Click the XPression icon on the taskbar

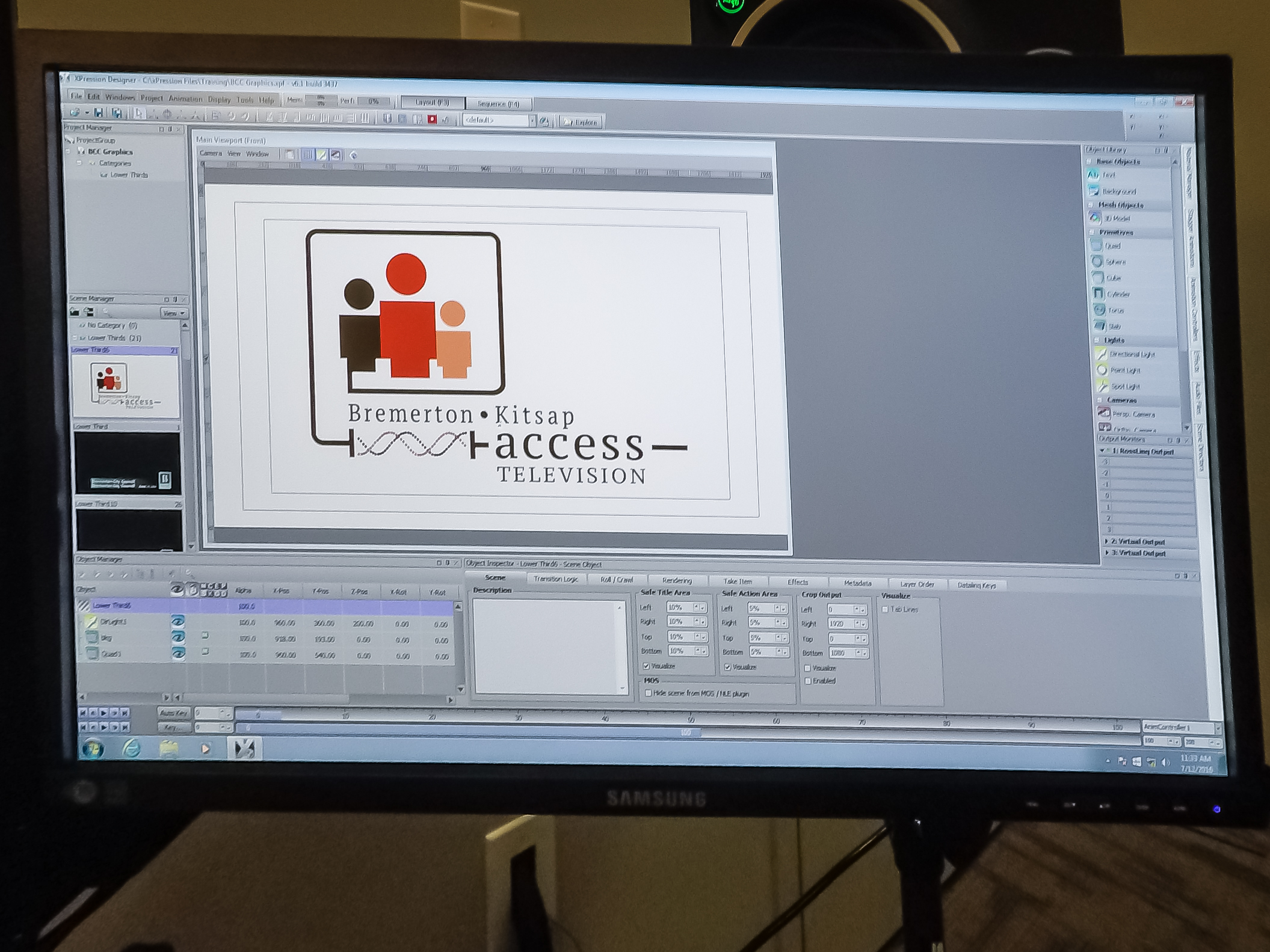(x=244, y=749)
